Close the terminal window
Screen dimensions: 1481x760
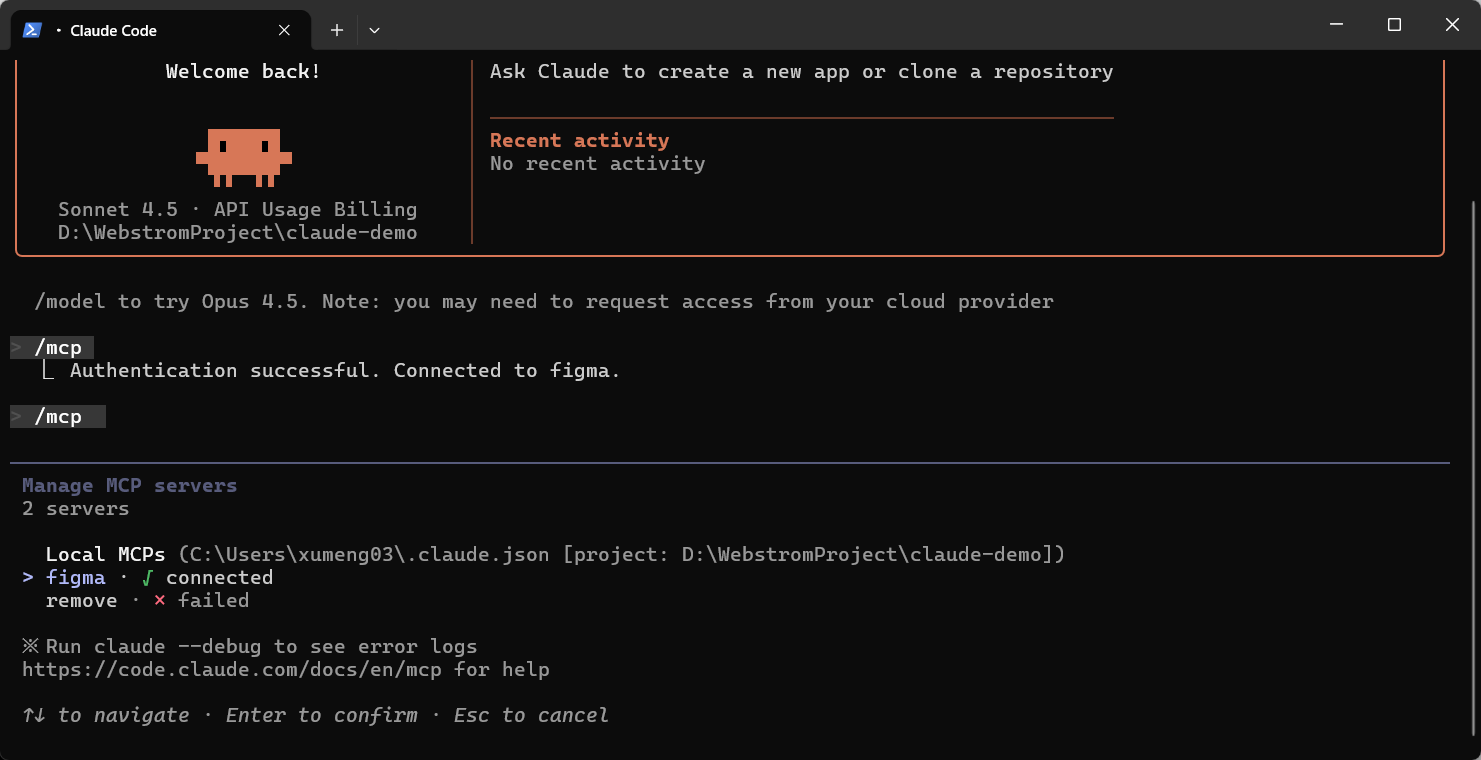coord(1452,25)
